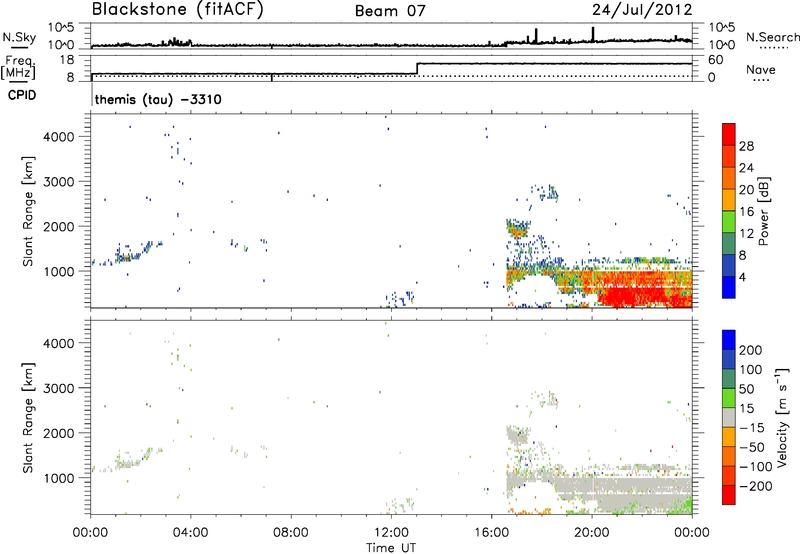The height and width of the screenshot is (554, 800).
Task: Click the '60' tick on the Nave axis
Action: pos(715,60)
